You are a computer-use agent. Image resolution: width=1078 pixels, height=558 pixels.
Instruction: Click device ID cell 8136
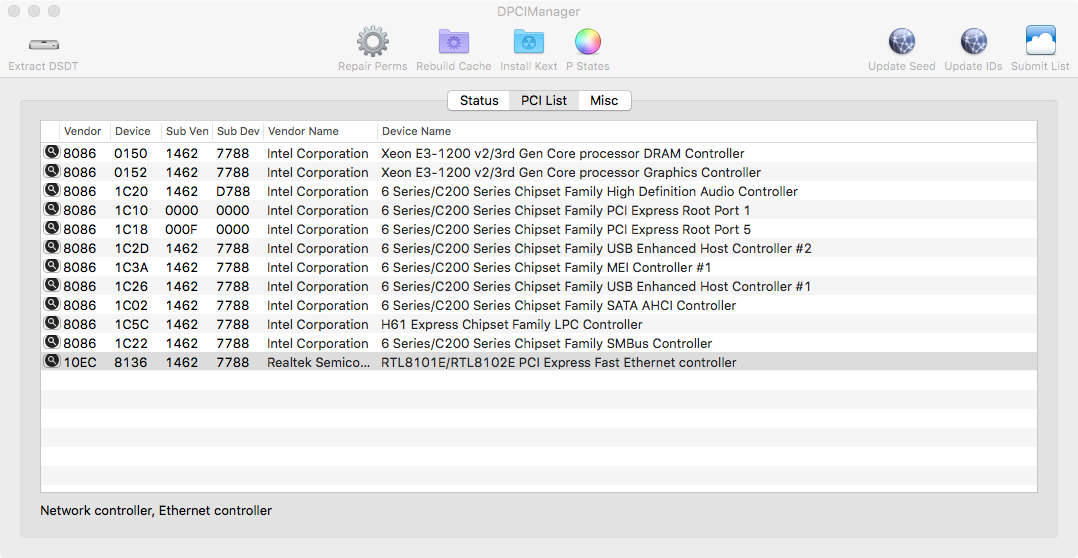[x=131, y=363]
